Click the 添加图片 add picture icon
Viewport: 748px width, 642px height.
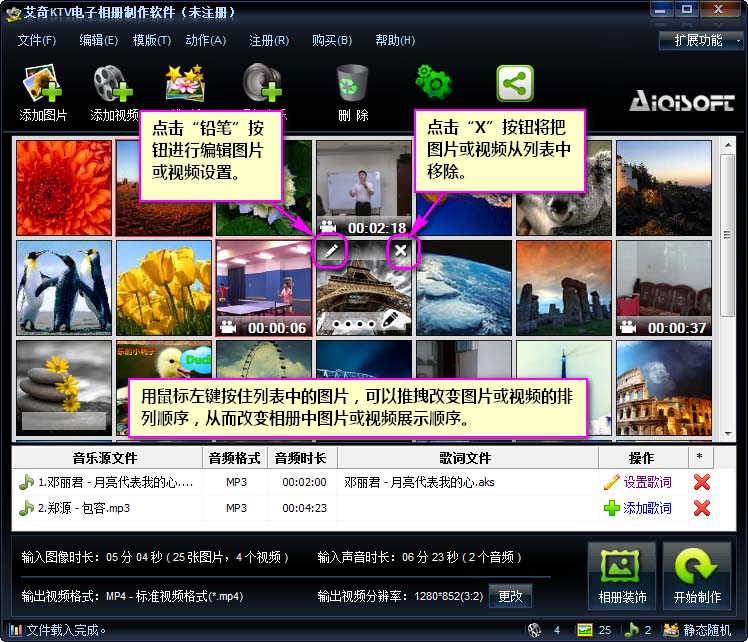click(42, 83)
